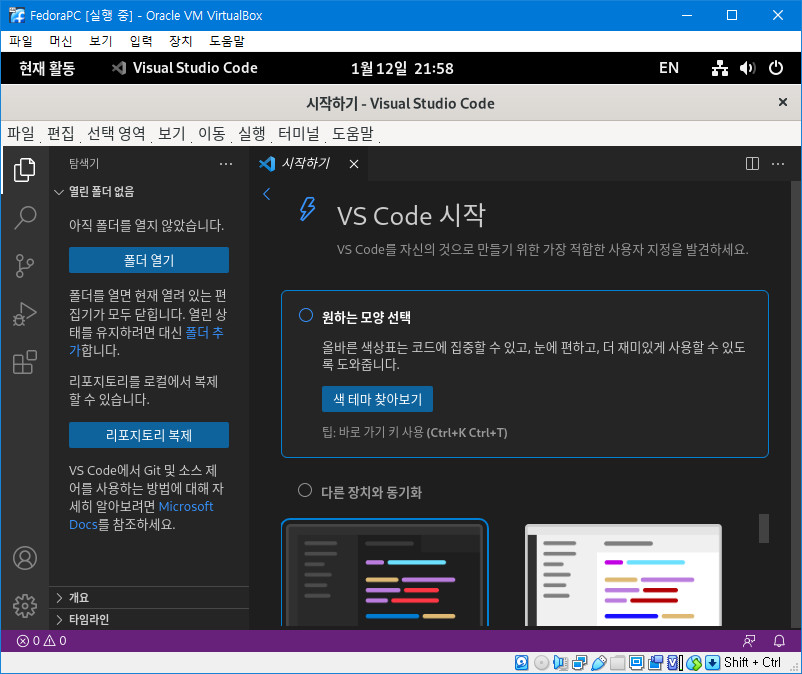Open the errors and warnings status item
Screen dimensions: 802x674
tap(41, 640)
